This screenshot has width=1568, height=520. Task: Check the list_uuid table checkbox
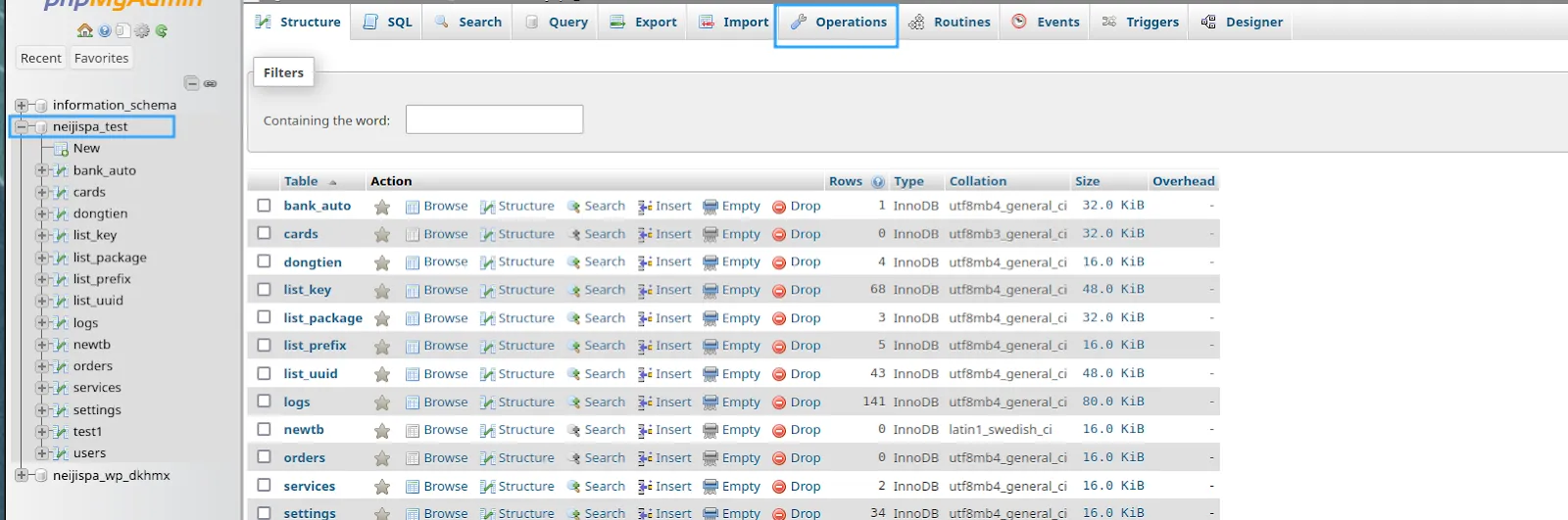tap(264, 373)
